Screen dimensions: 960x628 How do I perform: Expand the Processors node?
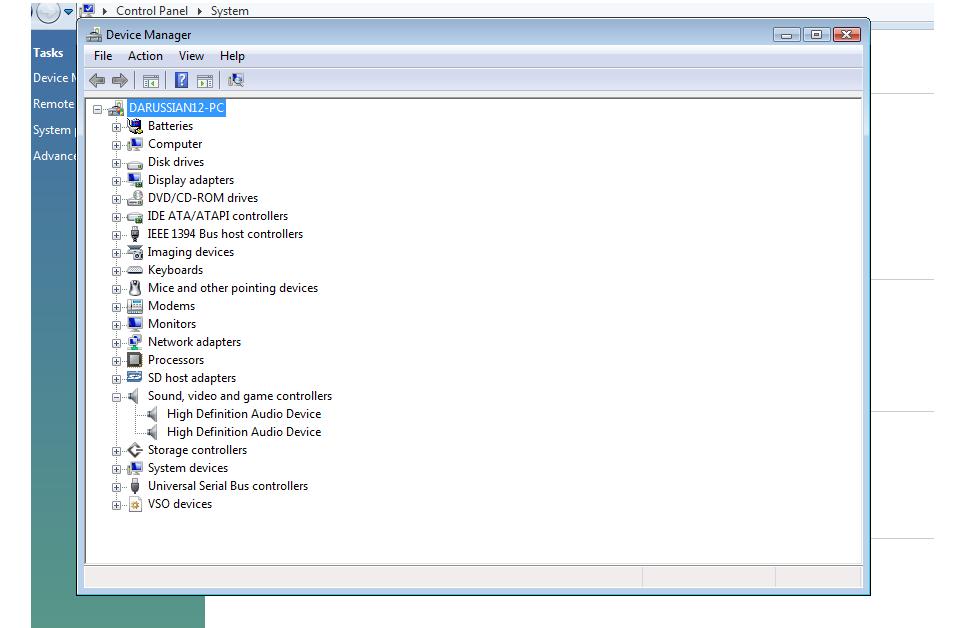[116, 361]
